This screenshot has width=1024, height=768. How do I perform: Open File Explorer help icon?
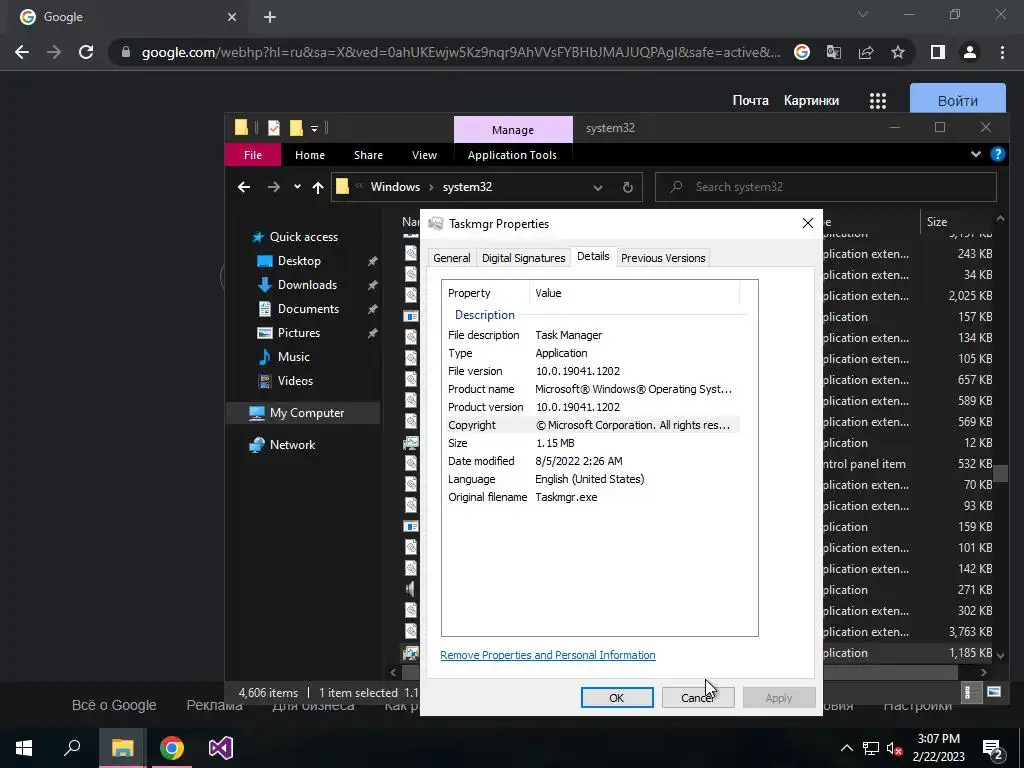[x=997, y=155]
